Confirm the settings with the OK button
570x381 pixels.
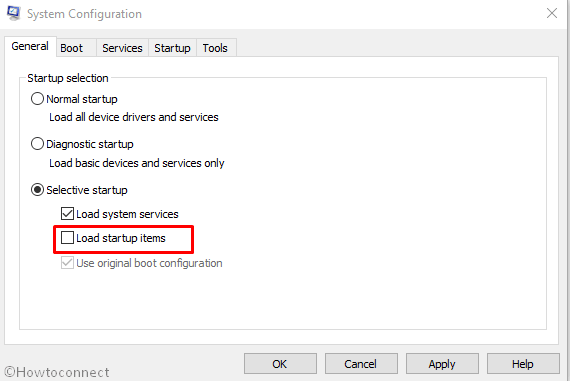[280, 364]
